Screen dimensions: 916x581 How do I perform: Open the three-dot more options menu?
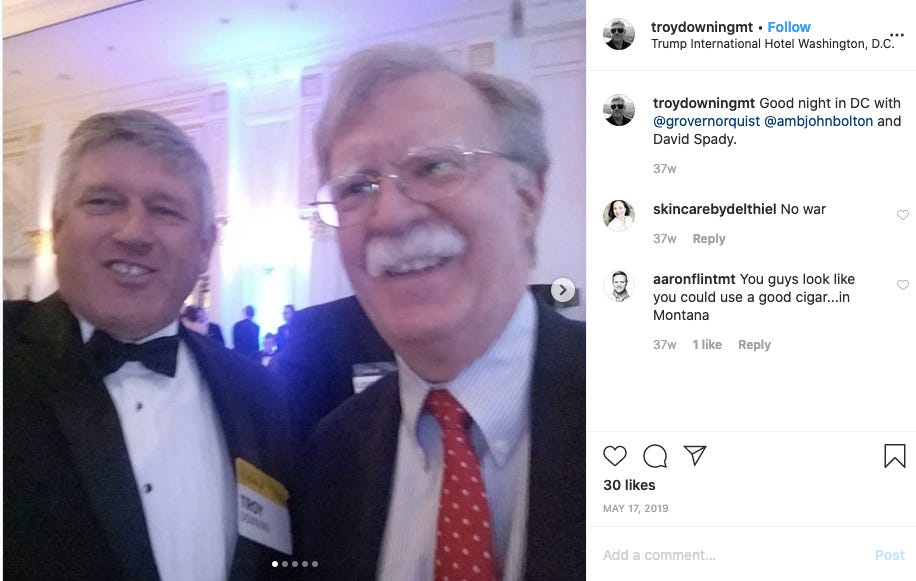tap(897, 35)
